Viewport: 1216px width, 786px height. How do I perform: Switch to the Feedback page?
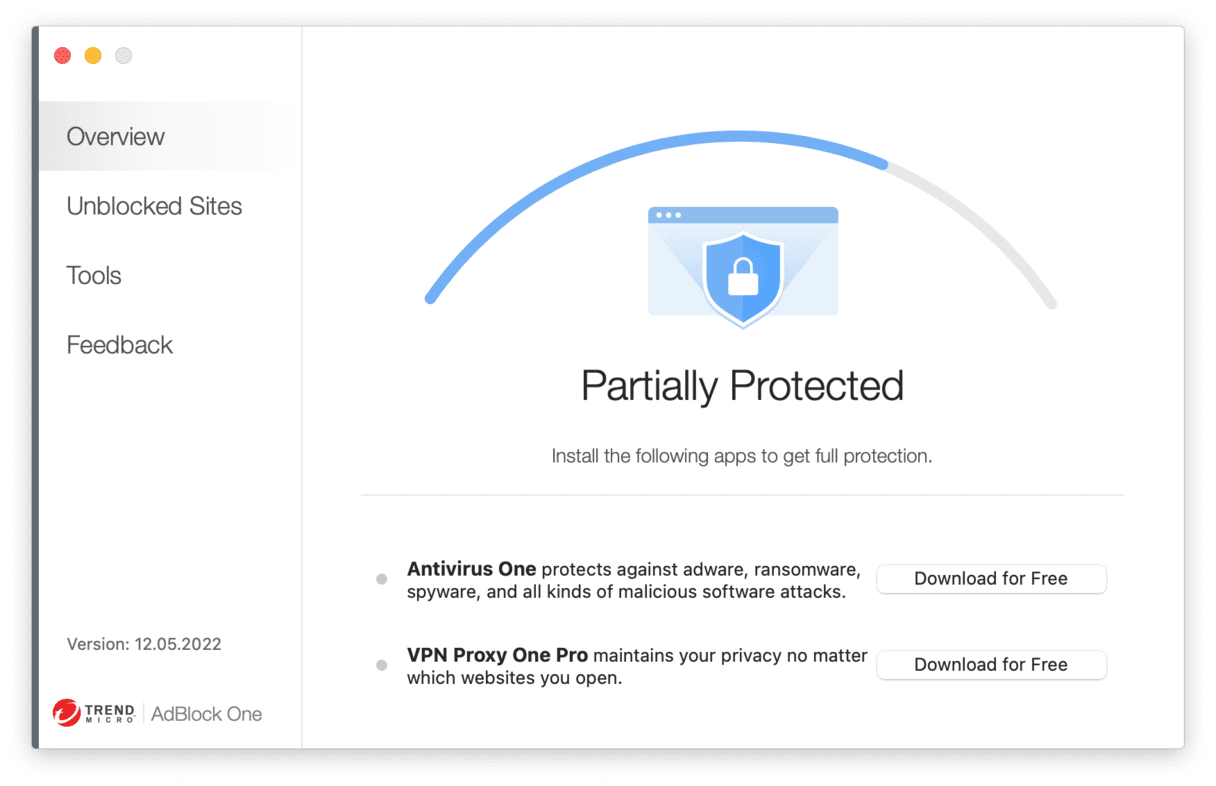[x=119, y=345]
